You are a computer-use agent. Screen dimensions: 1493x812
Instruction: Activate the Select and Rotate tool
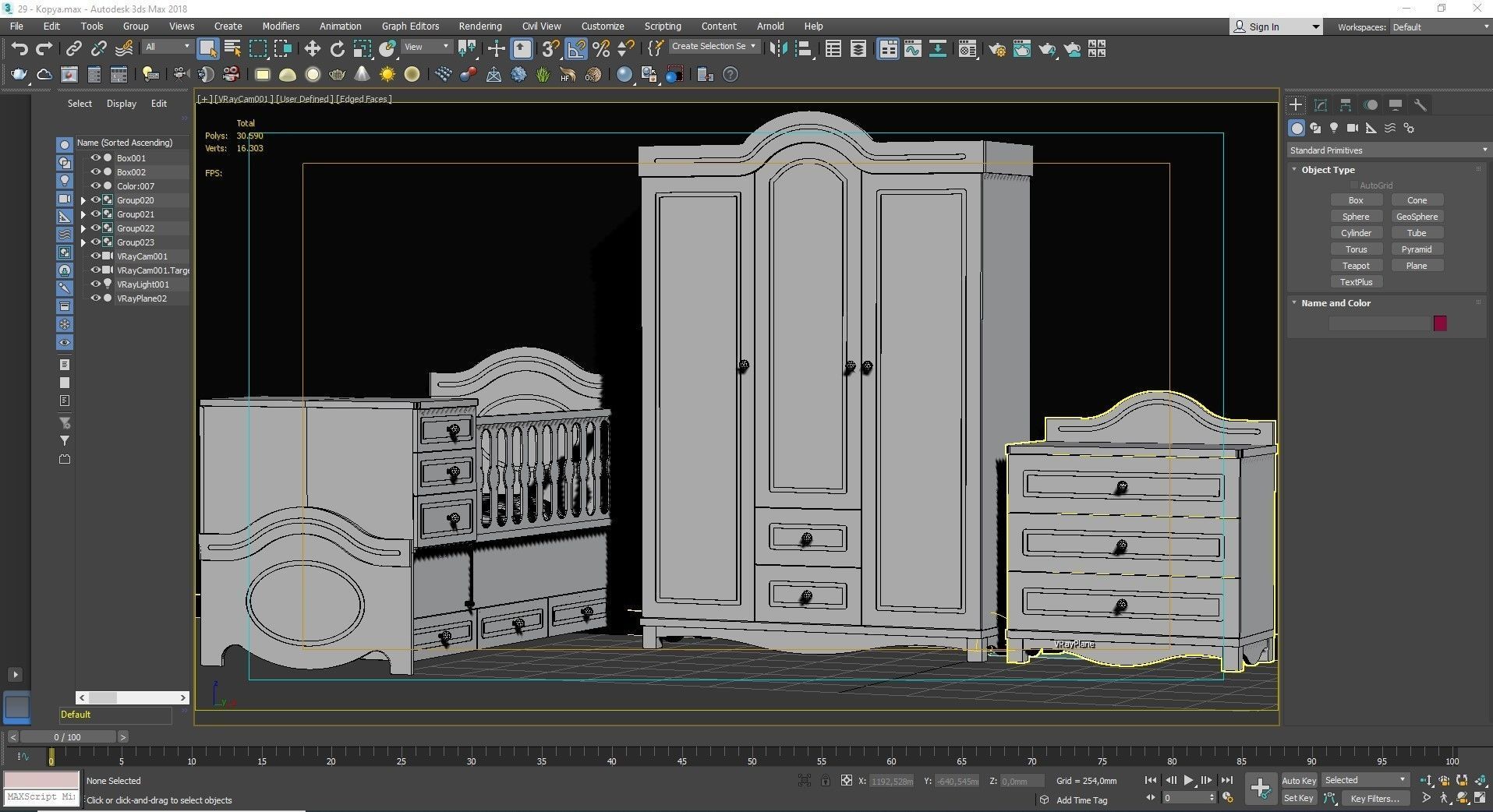point(338,49)
